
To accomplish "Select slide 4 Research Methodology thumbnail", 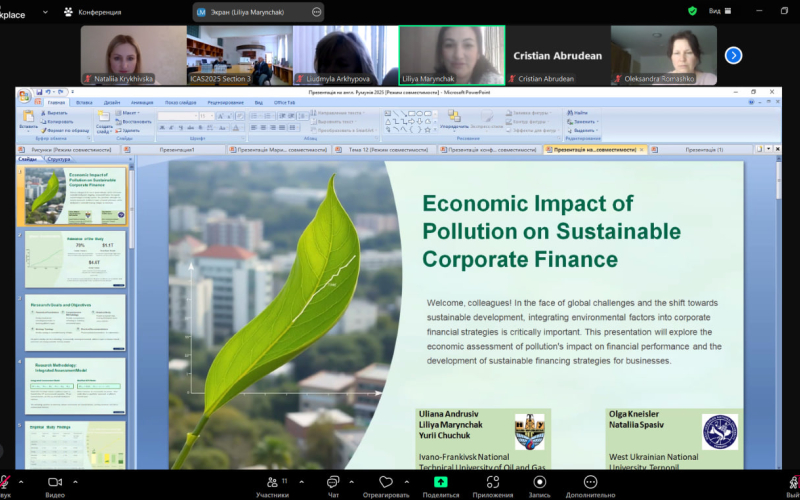I will (75, 386).
